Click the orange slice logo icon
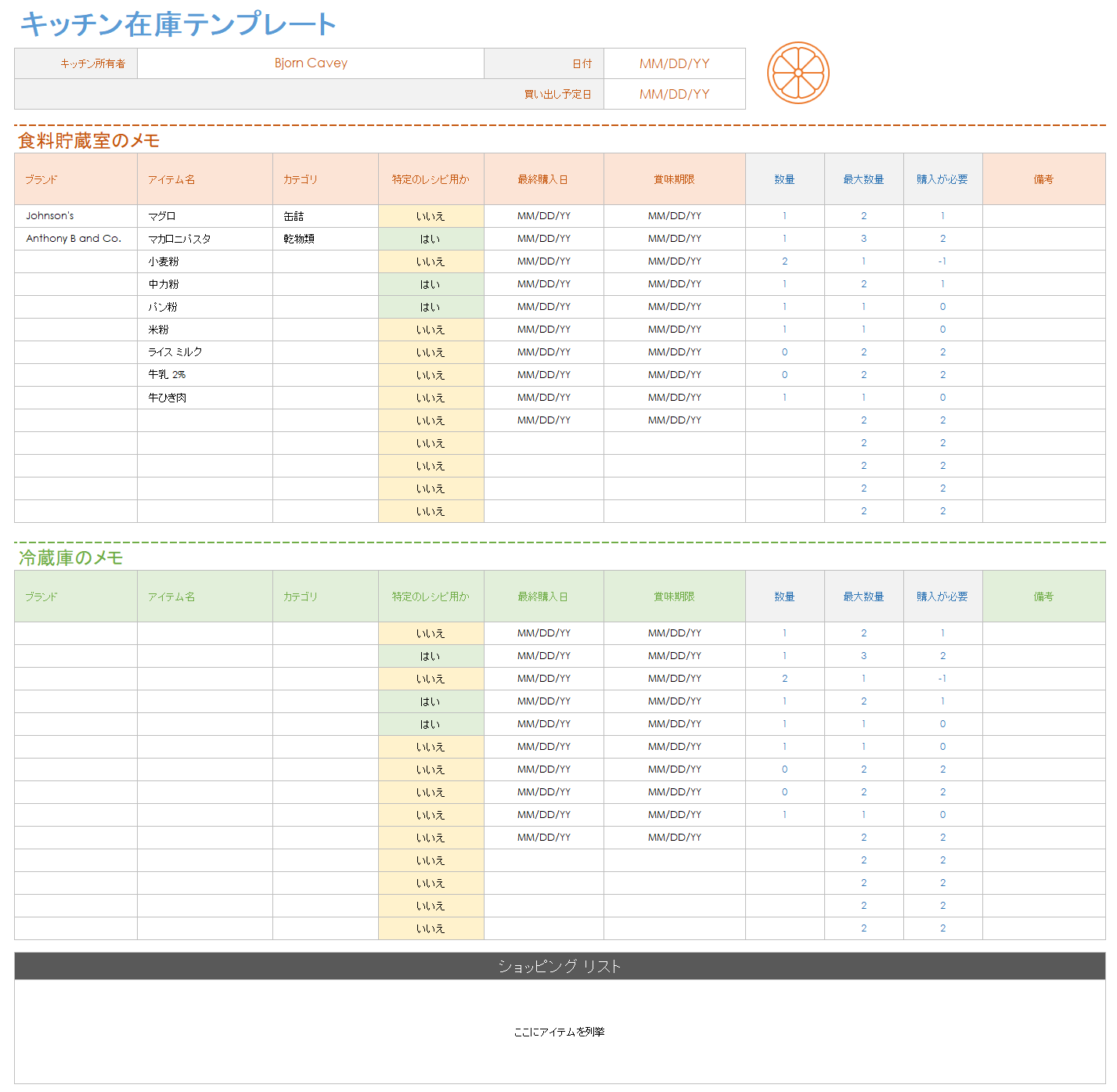This screenshot has width=1117, height=1092. (798, 73)
